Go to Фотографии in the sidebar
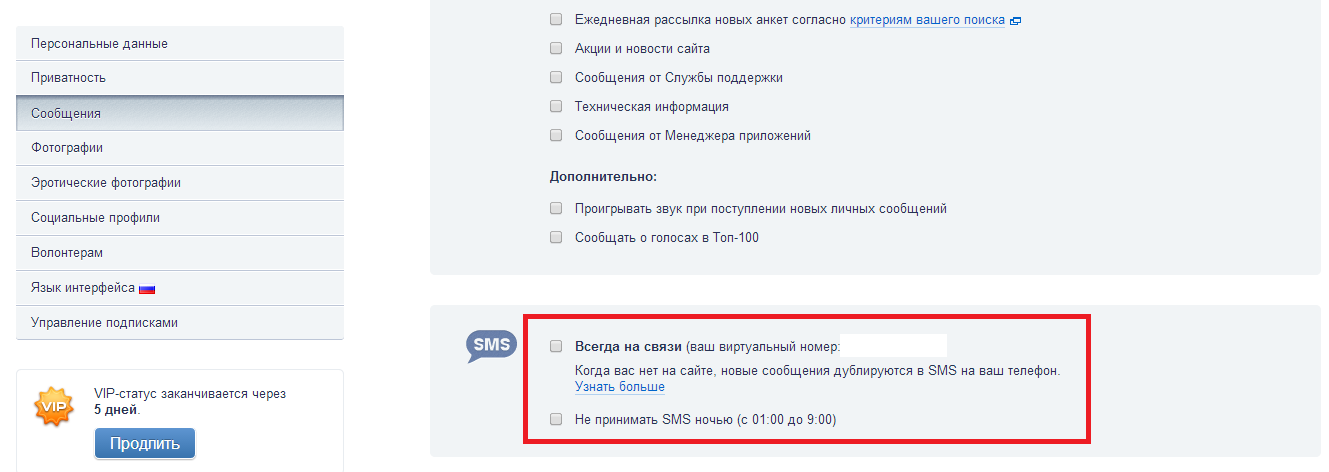This screenshot has width=1329, height=472. tap(180, 148)
